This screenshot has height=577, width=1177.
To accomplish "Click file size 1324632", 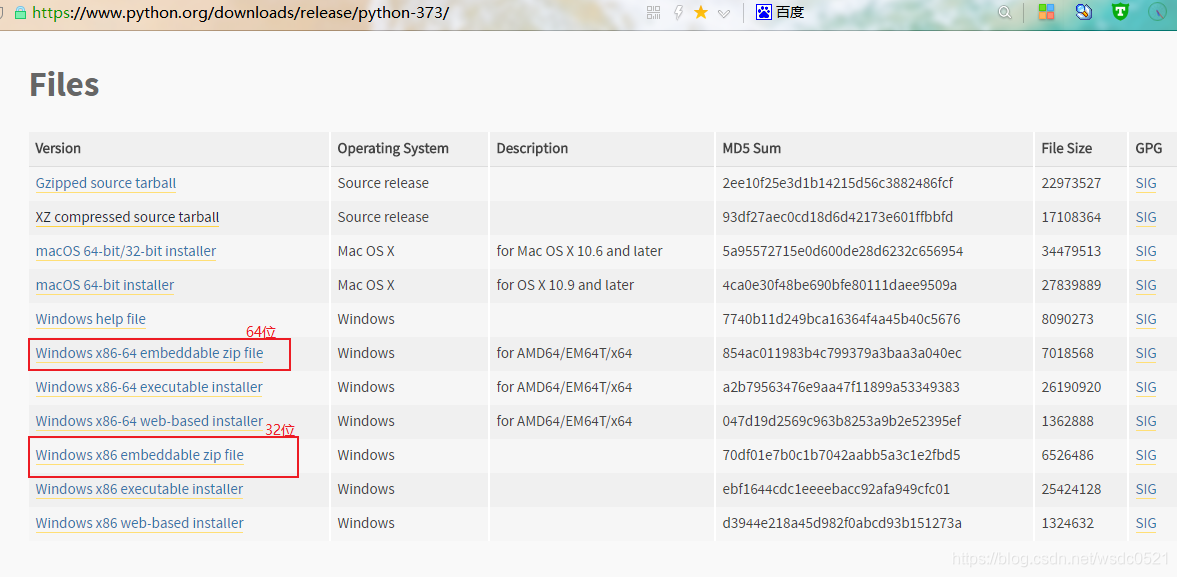I will [x=1067, y=523].
